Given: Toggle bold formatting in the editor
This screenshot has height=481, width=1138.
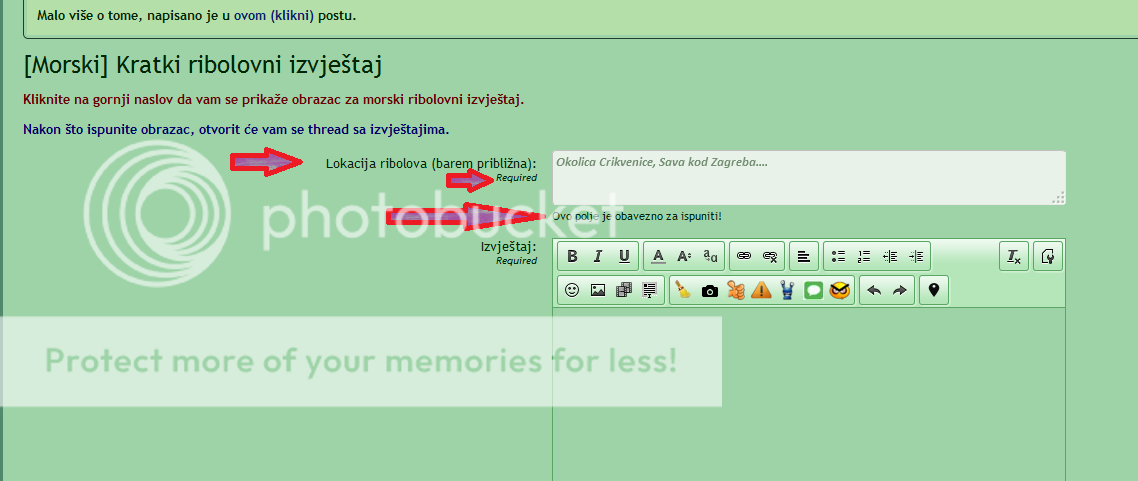Looking at the screenshot, I should pyautogui.click(x=572, y=256).
